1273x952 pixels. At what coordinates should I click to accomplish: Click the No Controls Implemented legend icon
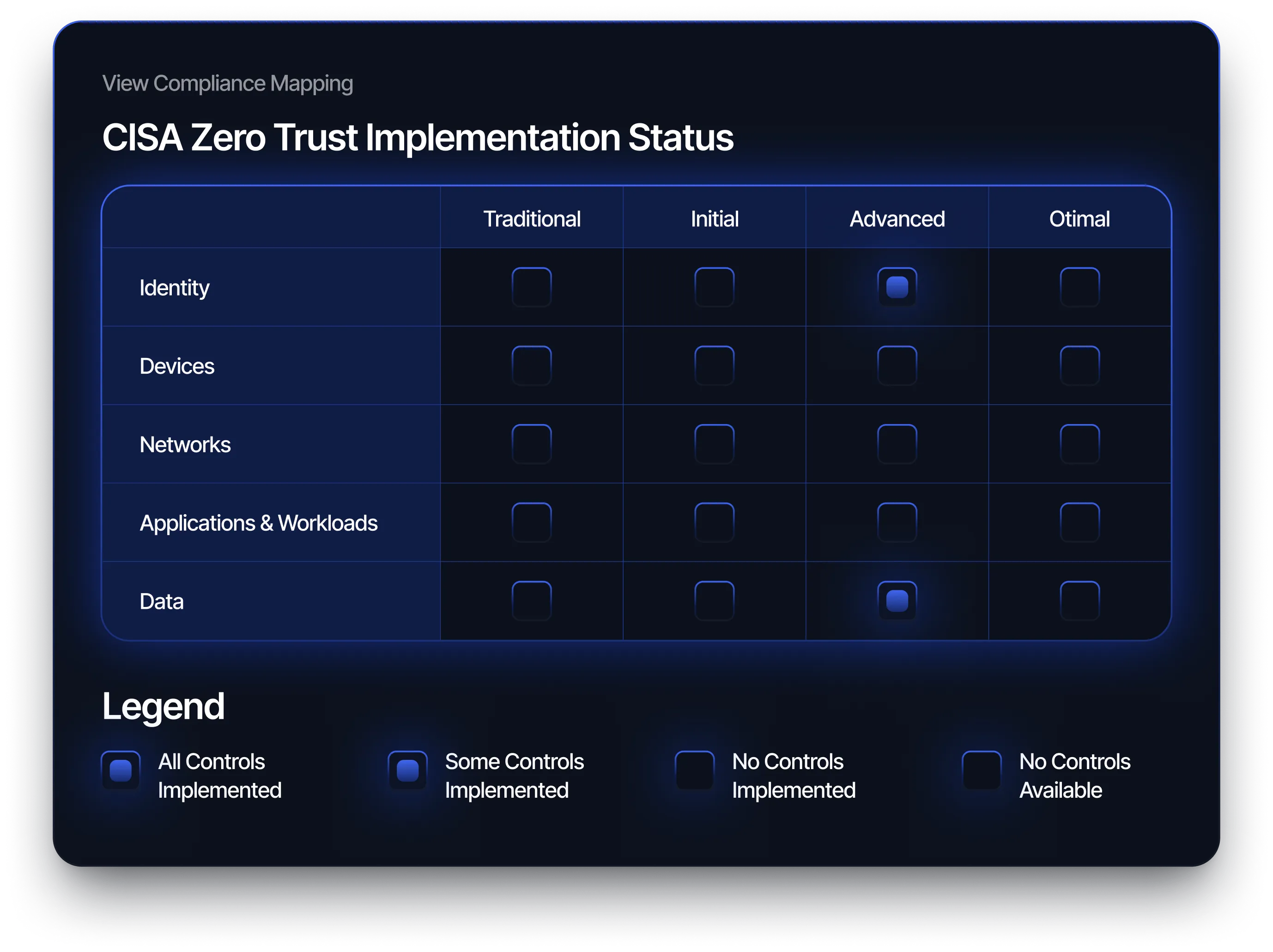[695, 770]
